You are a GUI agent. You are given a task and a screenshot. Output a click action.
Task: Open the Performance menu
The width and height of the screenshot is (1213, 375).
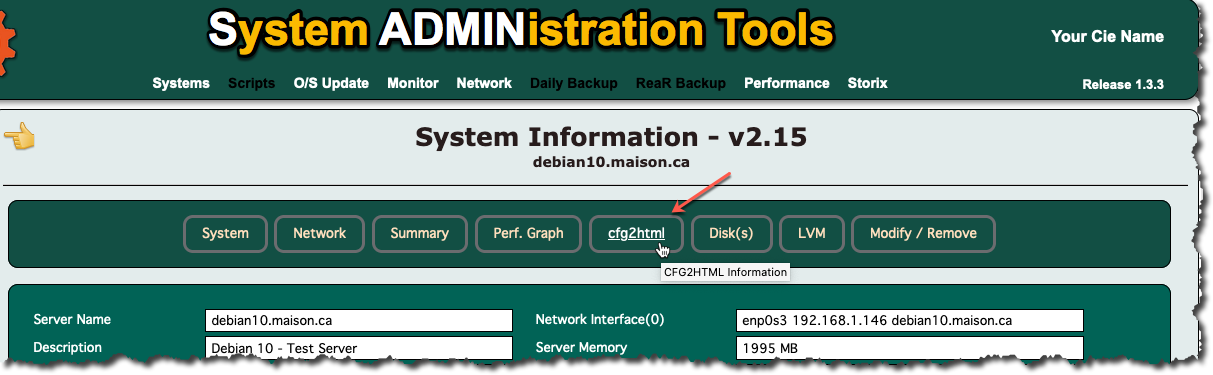click(787, 83)
